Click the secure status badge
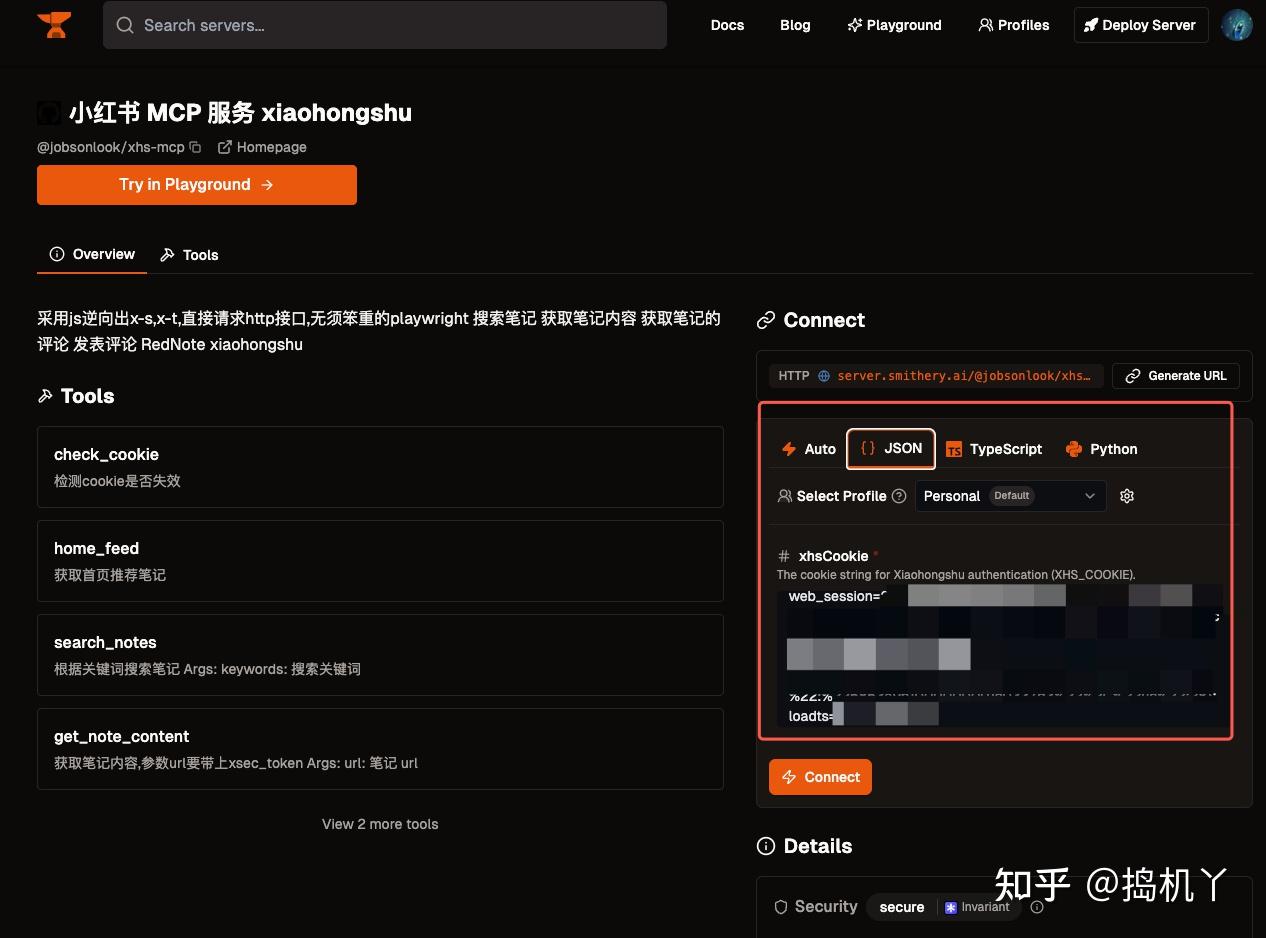 (902, 907)
